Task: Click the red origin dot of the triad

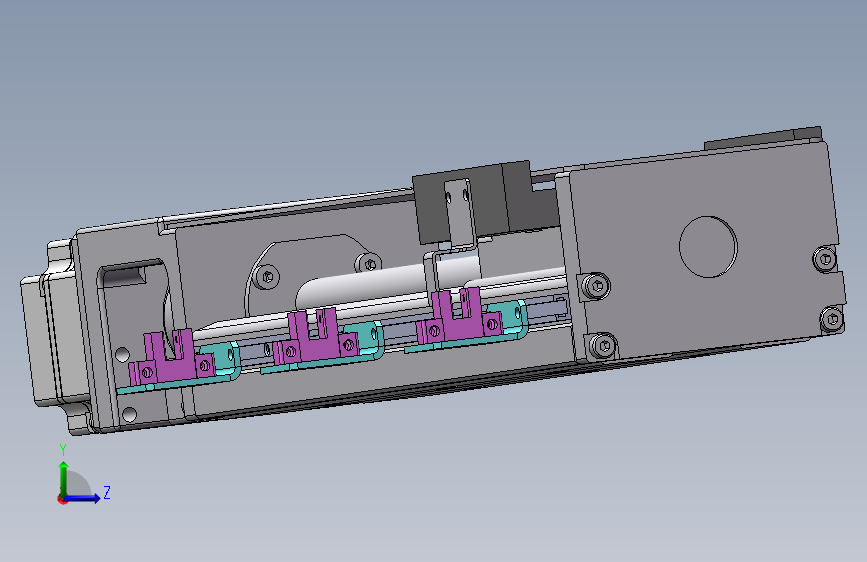Action: tap(62, 499)
